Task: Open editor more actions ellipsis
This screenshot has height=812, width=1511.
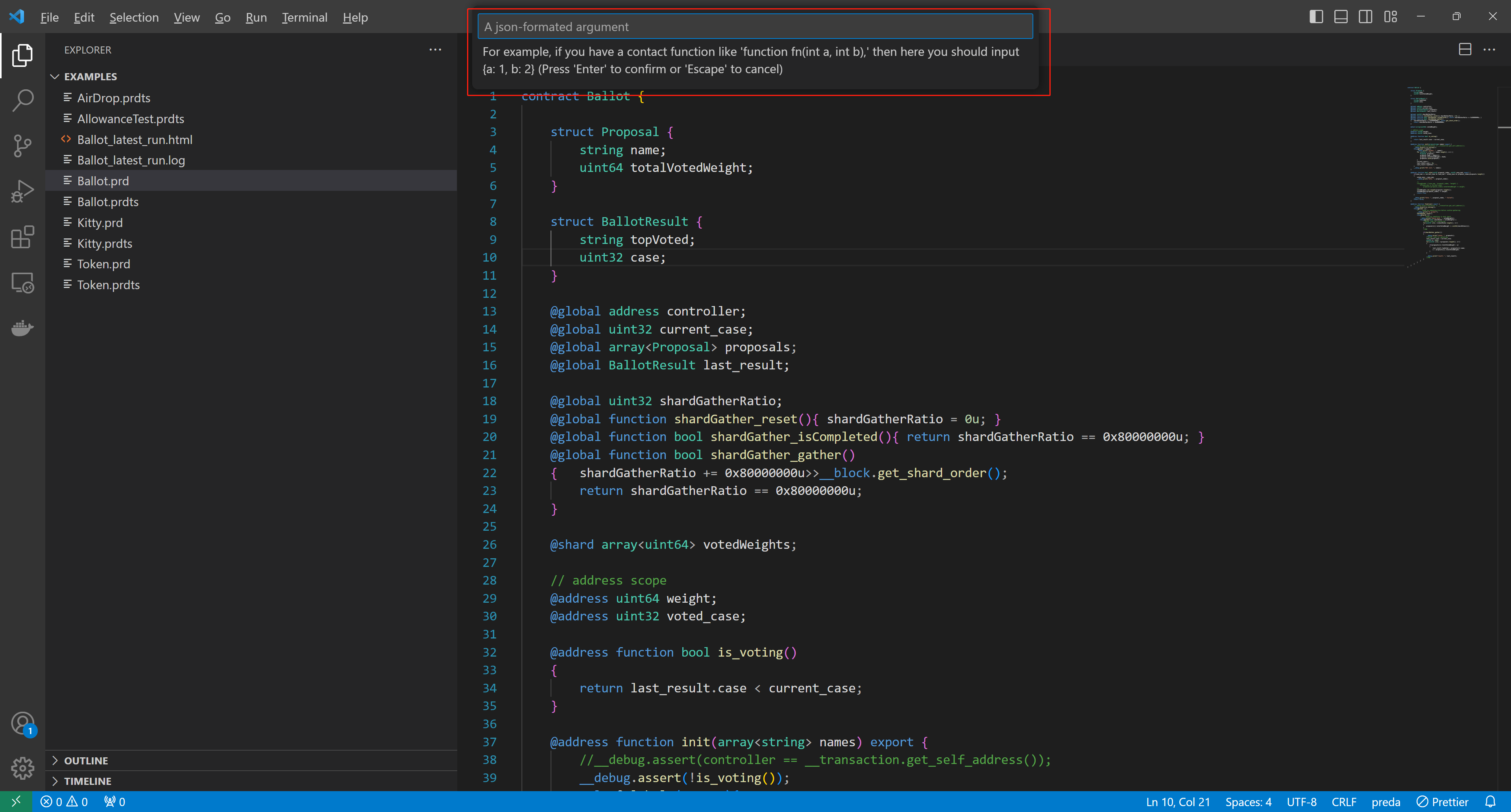Action: (x=1489, y=49)
